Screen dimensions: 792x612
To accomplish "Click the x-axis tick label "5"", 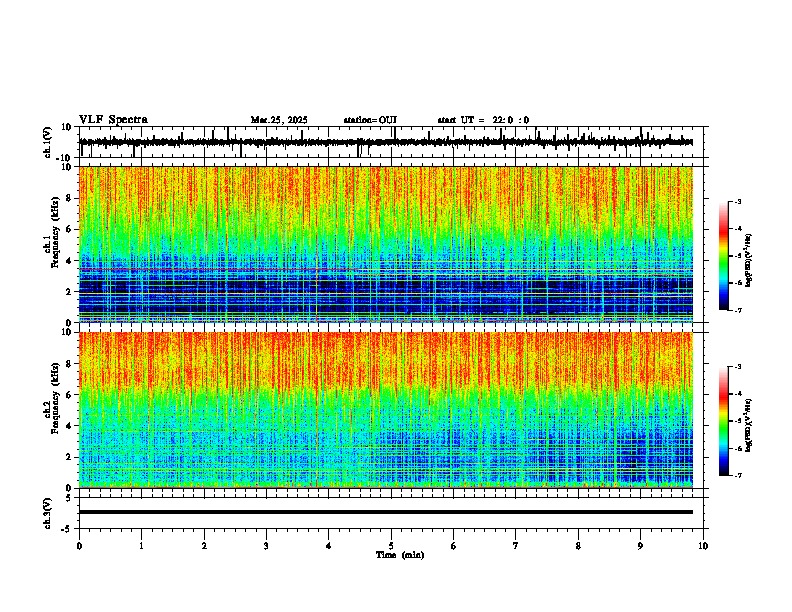I will pyautogui.click(x=391, y=546).
